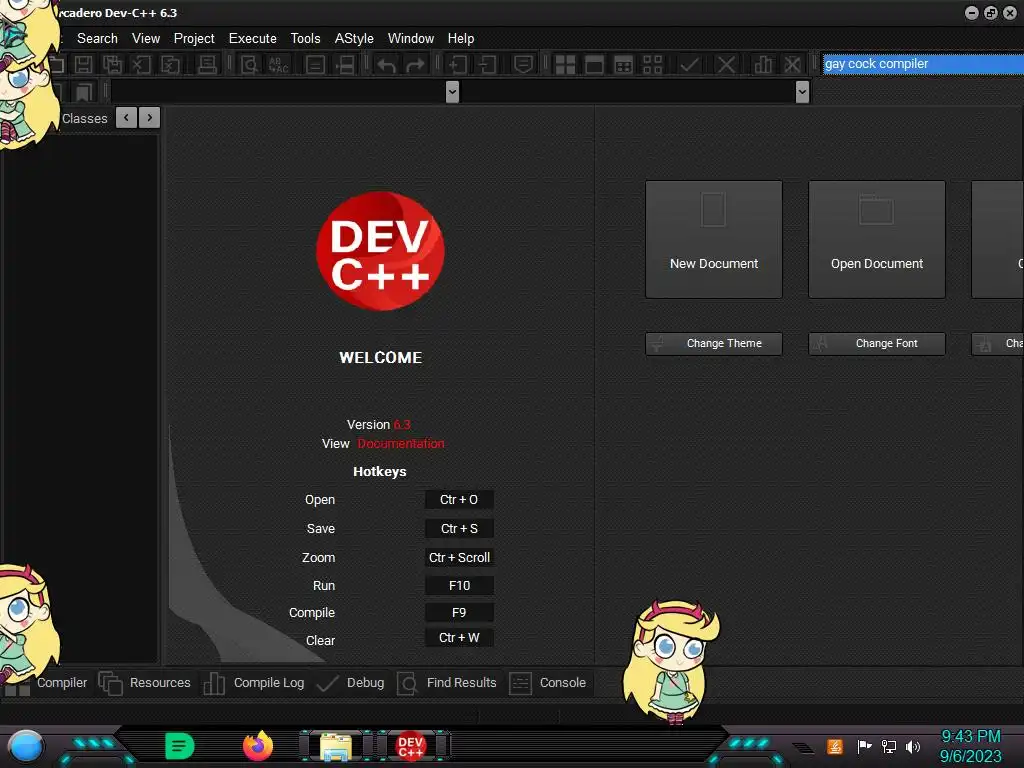Image resolution: width=1024 pixels, height=768 pixels.
Task: Expand the right function list dropdown arrow
Action: [803, 92]
